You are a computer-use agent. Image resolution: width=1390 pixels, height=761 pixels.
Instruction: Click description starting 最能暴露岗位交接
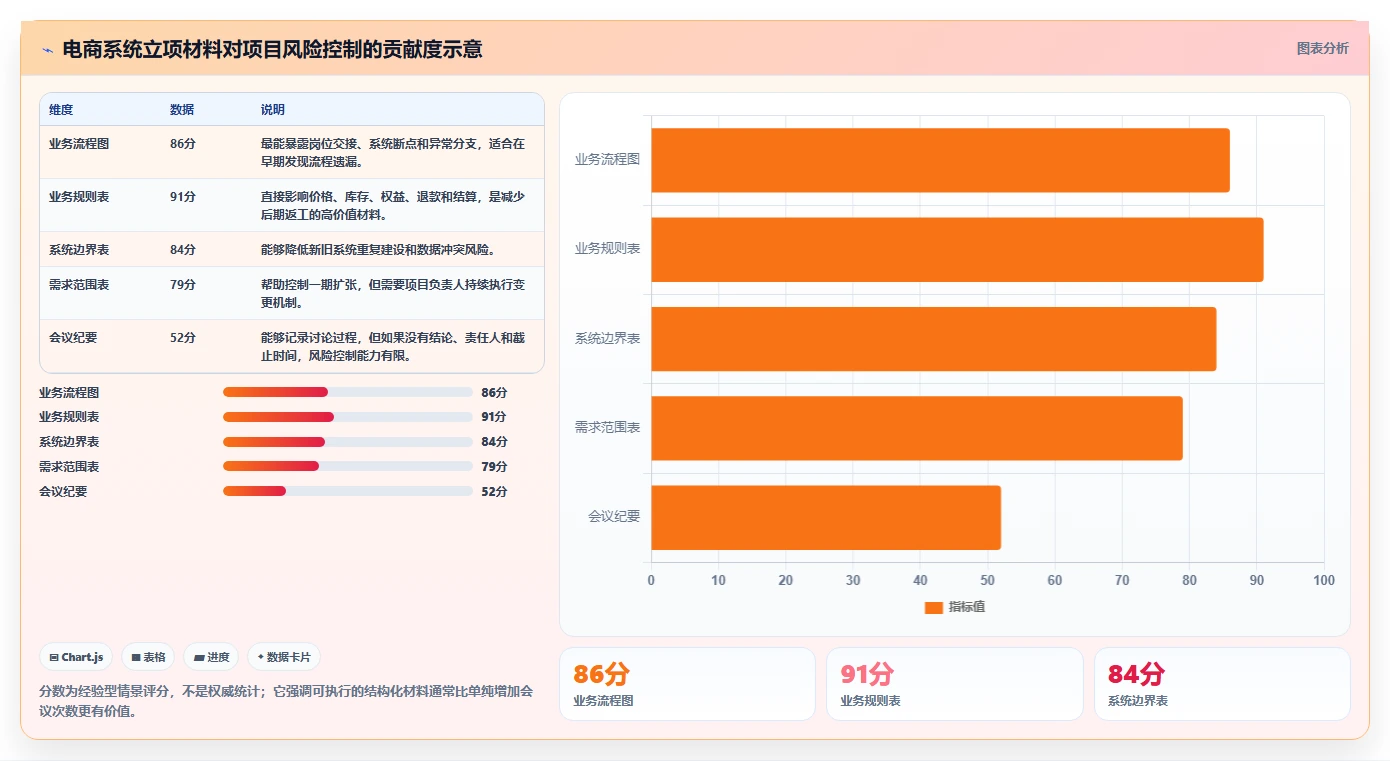(x=393, y=153)
